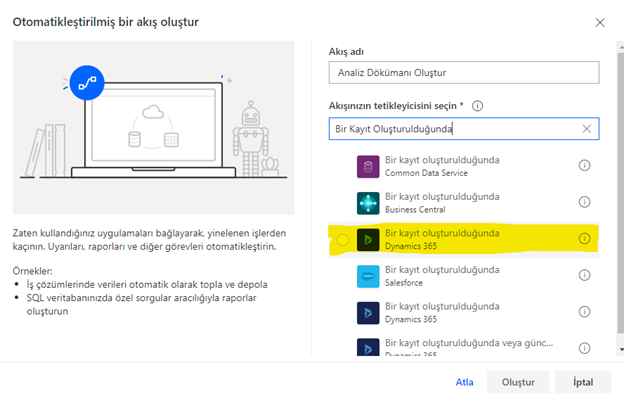
Task: Open info icon on highlighted Dynamics 365 row
Action: click(x=584, y=238)
